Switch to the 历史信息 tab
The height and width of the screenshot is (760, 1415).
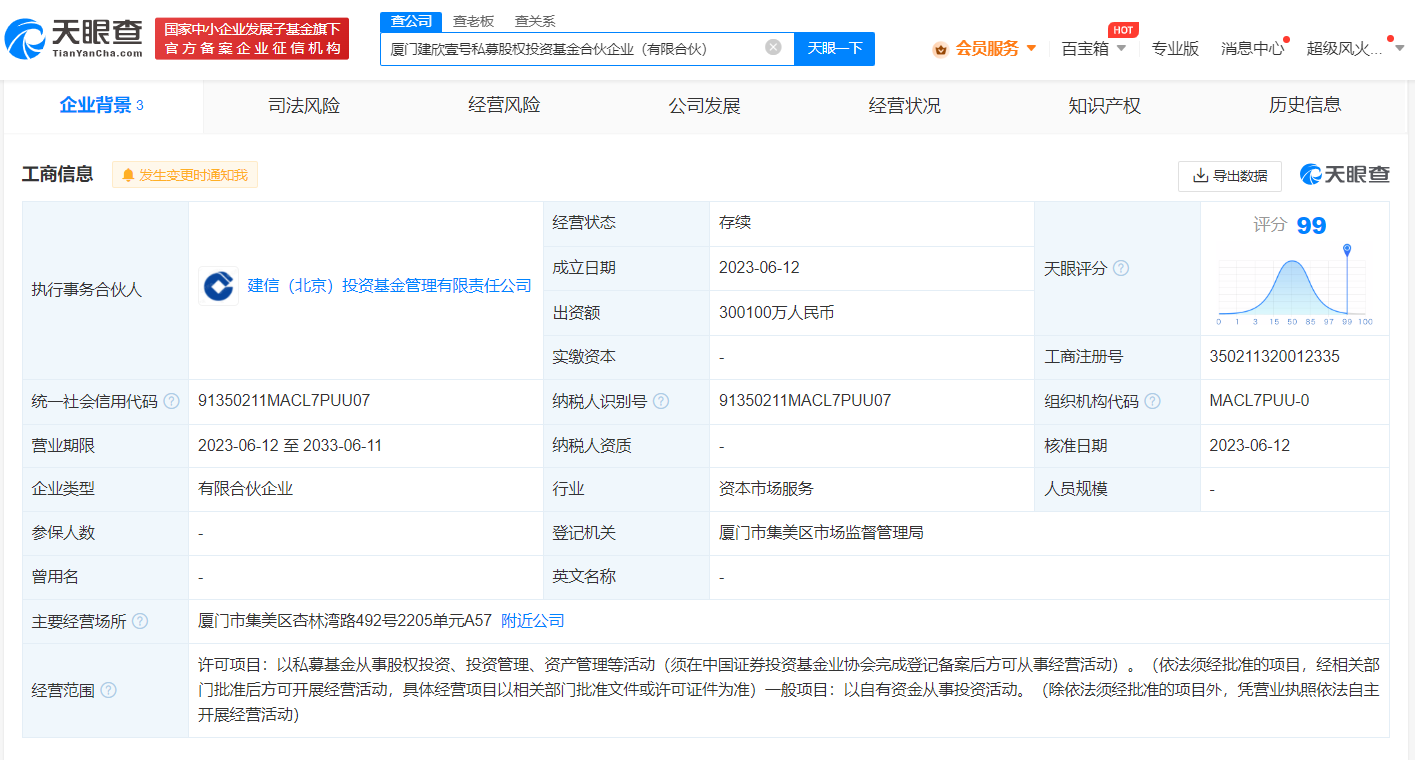coord(1305,106)
